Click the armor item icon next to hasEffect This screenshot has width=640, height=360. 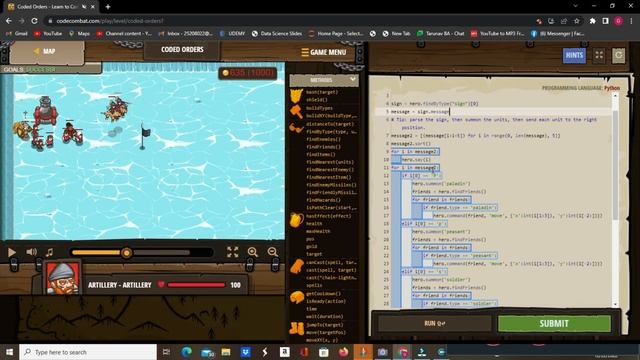pyautogui.click(x=297, y=220)
